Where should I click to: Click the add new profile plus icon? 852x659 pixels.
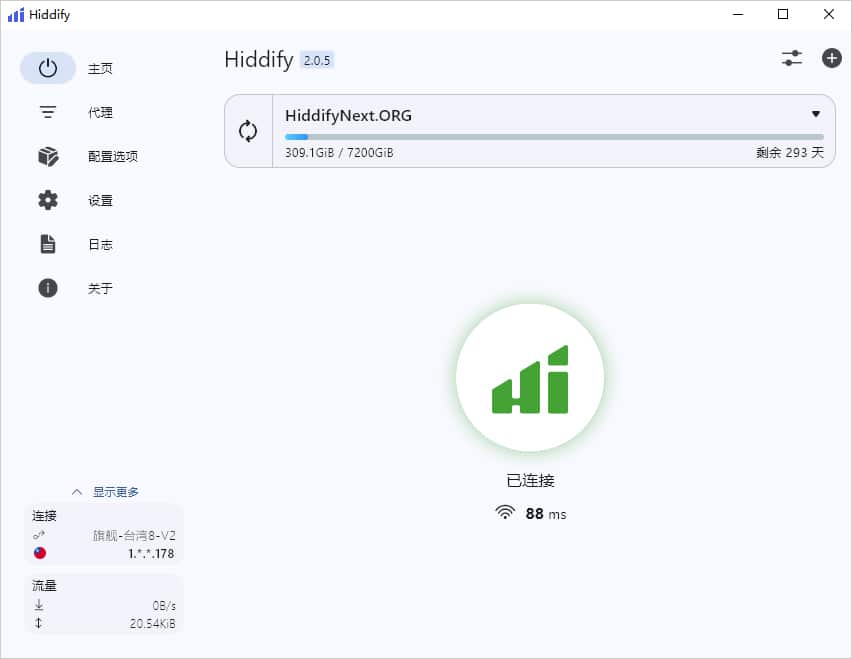pos(832,58)
